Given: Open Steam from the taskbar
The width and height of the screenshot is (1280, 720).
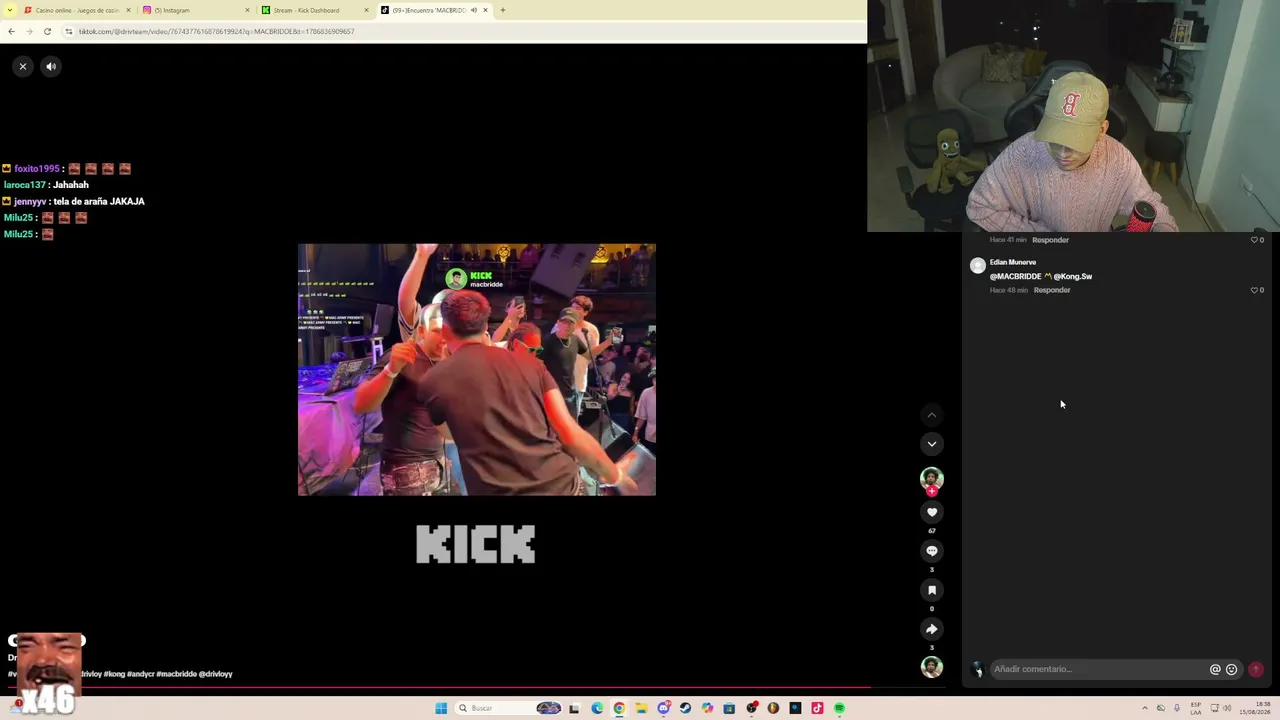Looking at the screenshot, I should pyautogui.click(x=685, y=708).
